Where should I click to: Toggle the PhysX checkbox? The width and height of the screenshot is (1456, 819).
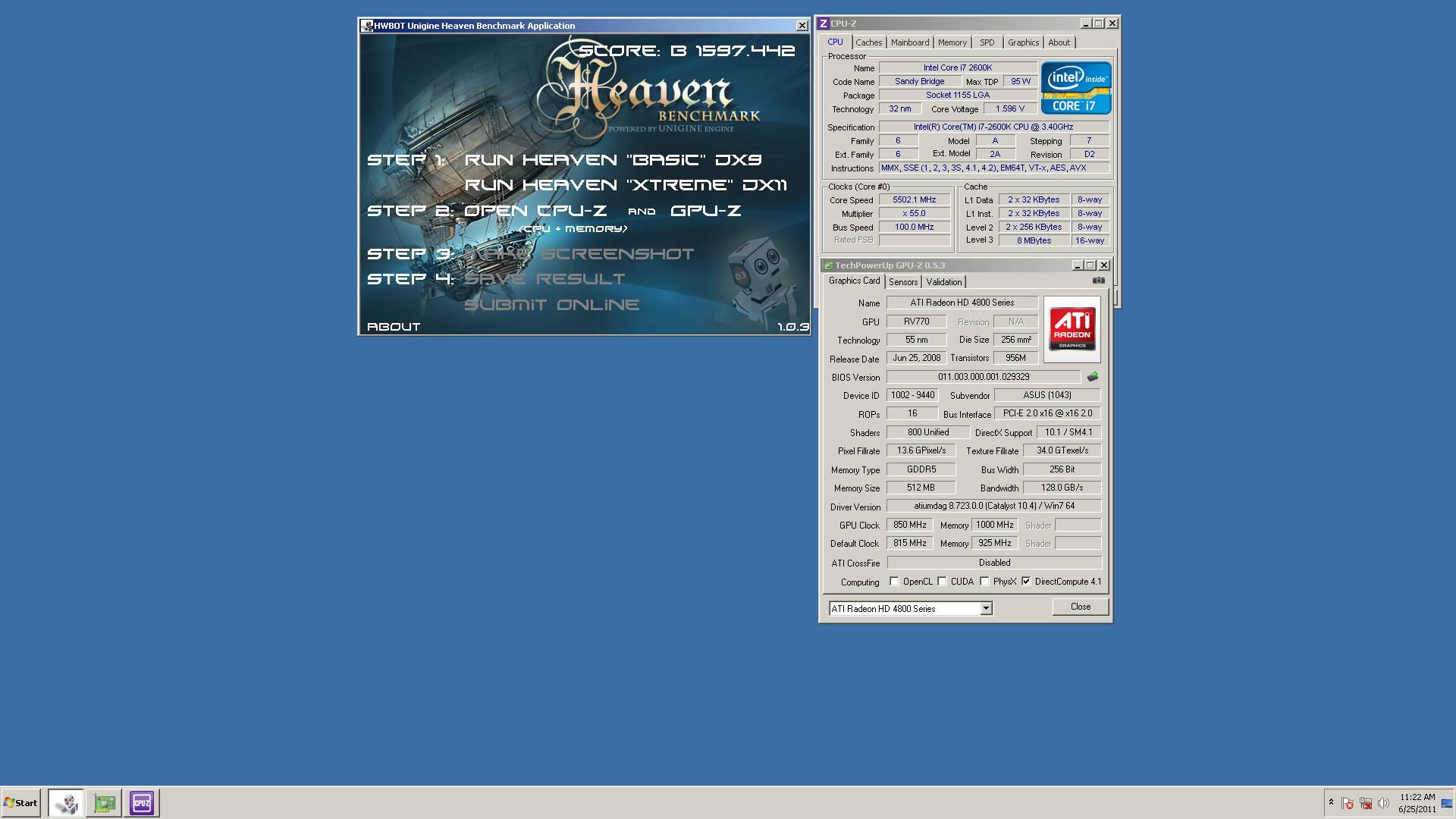[984, 582]
